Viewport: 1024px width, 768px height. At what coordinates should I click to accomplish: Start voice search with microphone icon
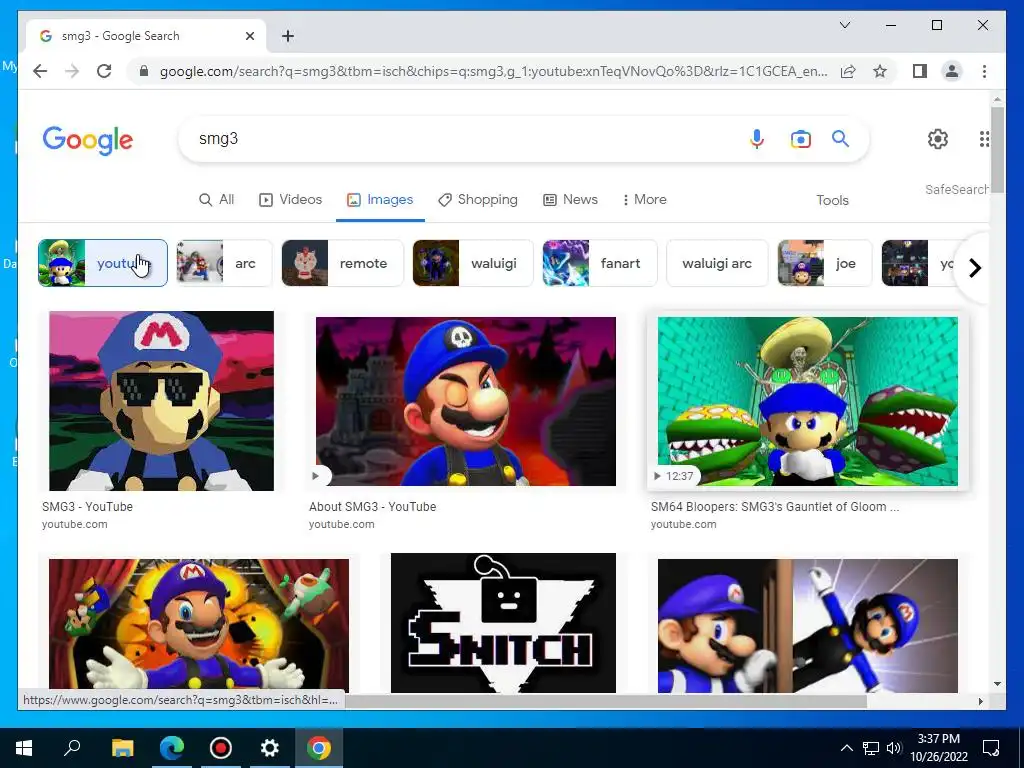tap(756, 138)
